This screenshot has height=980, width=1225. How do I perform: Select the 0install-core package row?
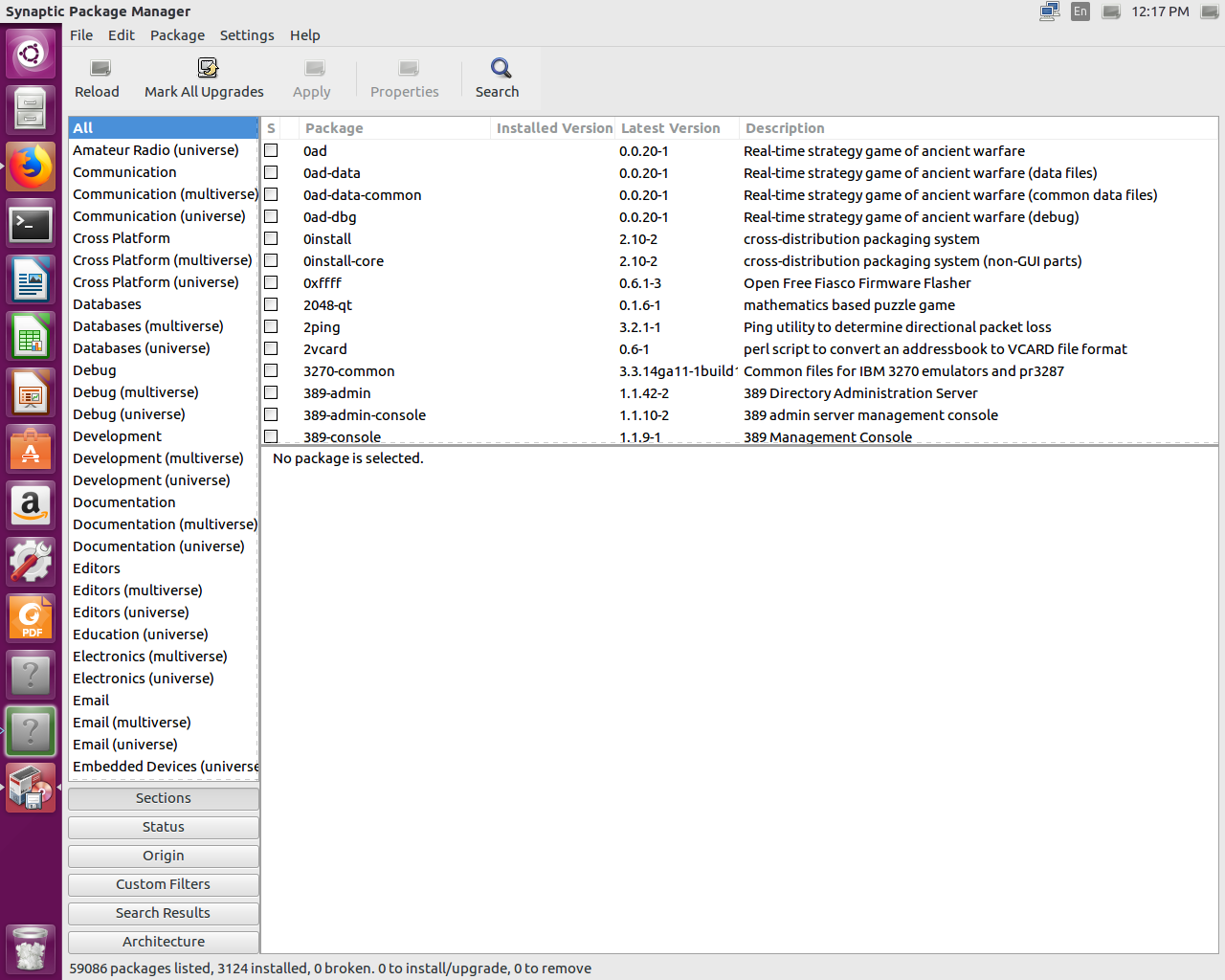coord(740,261)
